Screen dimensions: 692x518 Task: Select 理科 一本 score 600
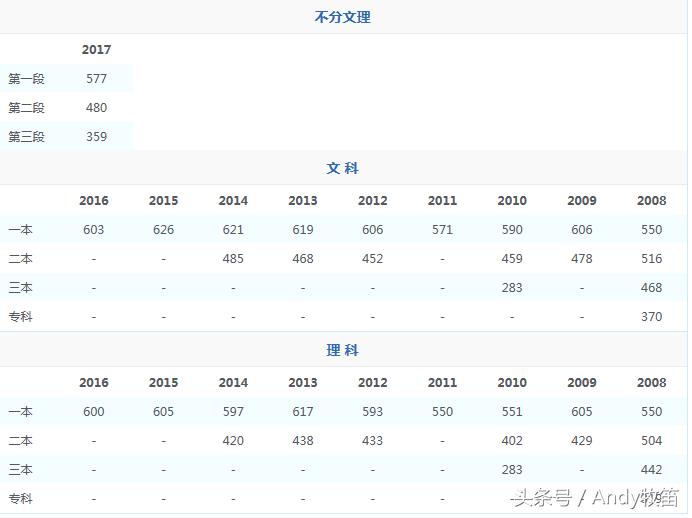pyautogui.click(x=94, y=412)
